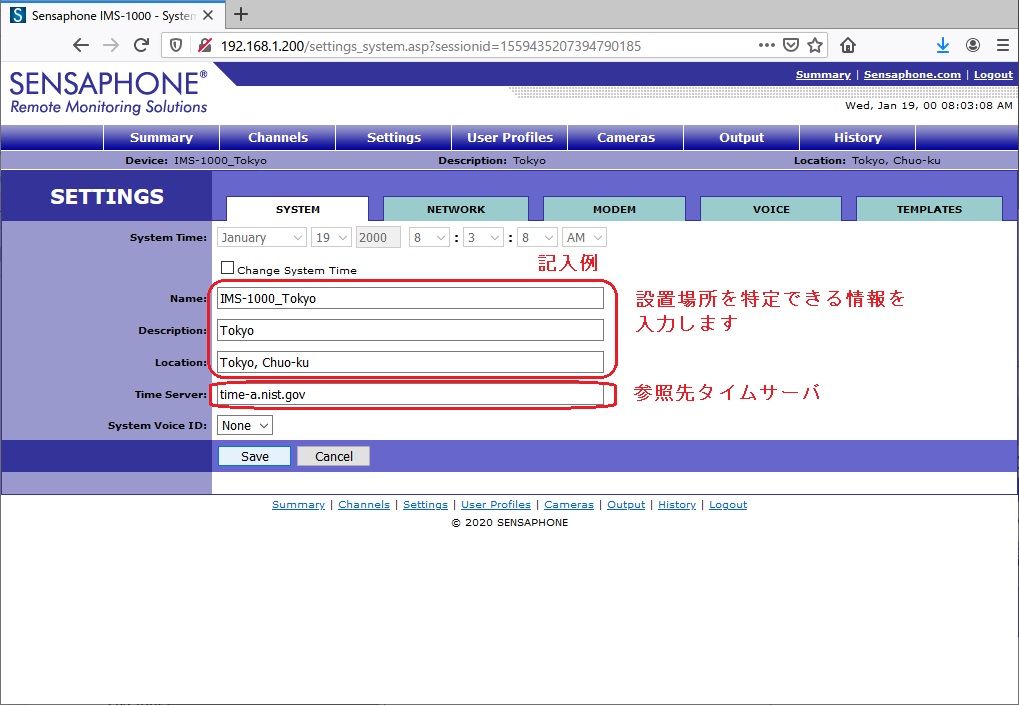Click the Description field containing Tokyo

coord(410,330)
